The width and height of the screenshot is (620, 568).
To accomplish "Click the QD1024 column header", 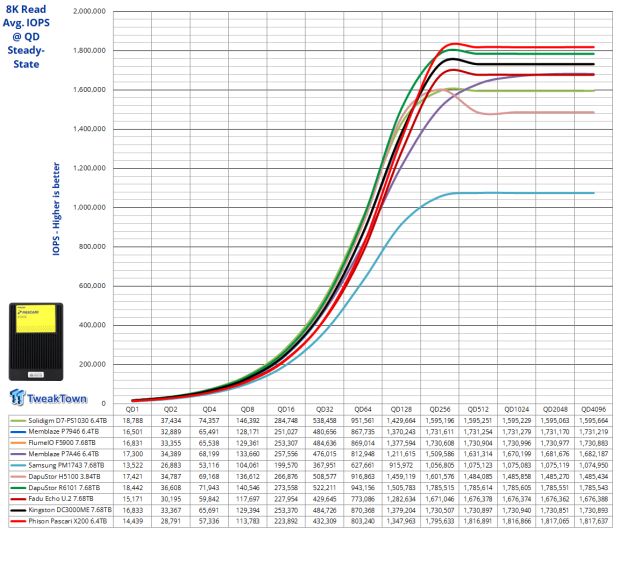I will pyautogui.click(x=517, y=409).
